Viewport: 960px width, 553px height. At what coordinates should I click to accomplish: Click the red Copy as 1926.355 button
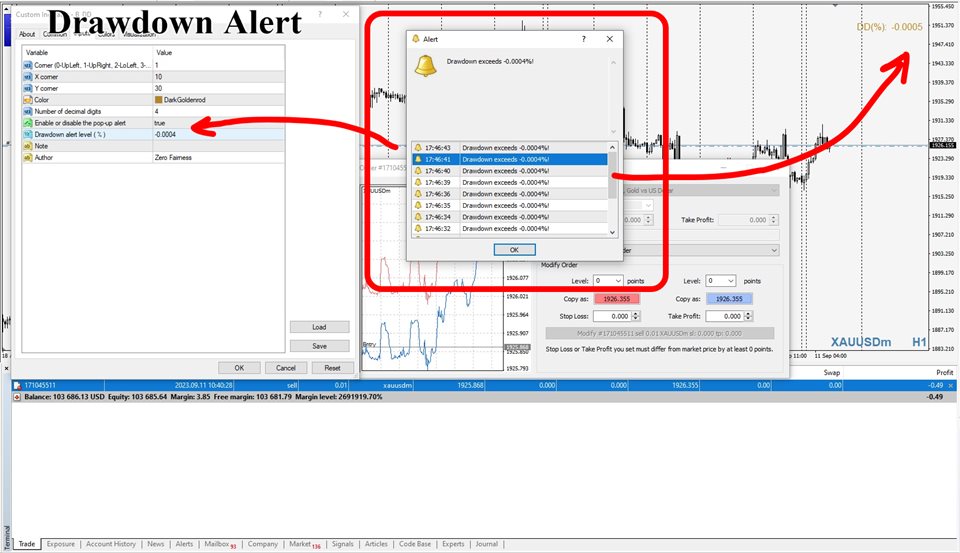pyautogui.click(x=617, y=299)
